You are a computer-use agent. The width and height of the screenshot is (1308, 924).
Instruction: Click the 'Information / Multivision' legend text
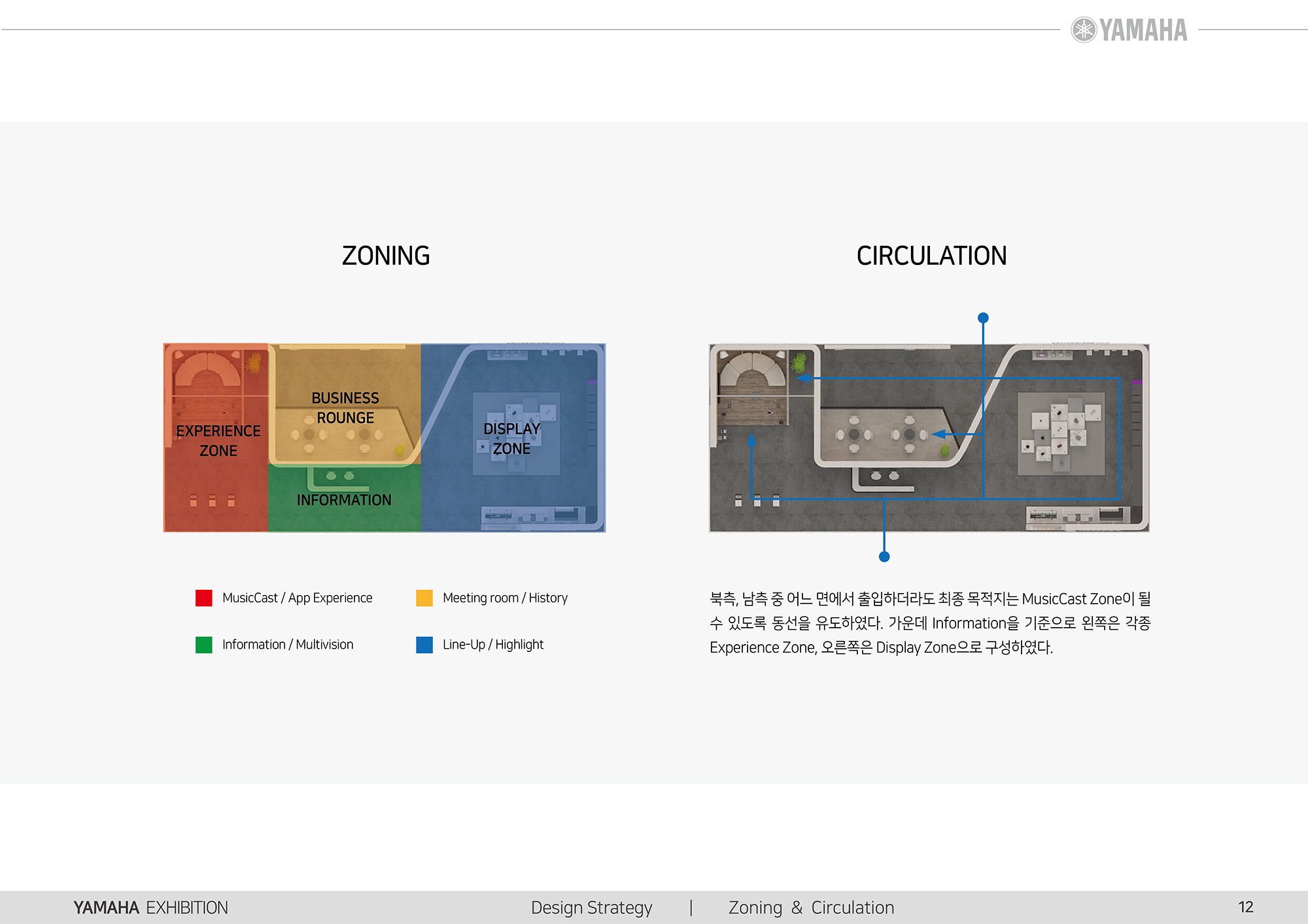coord(288,645)
